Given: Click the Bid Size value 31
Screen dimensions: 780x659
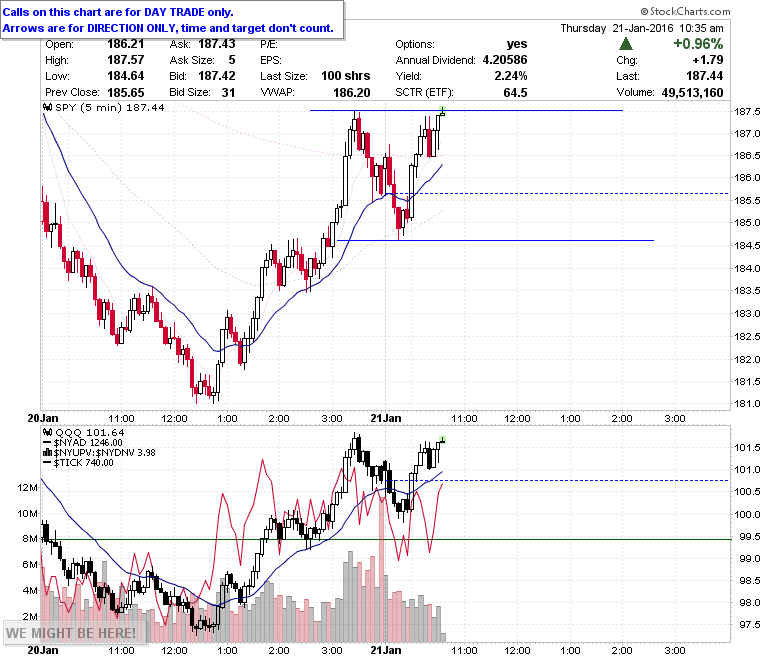Looking at the screenshot, I should [x=228, y=92].
